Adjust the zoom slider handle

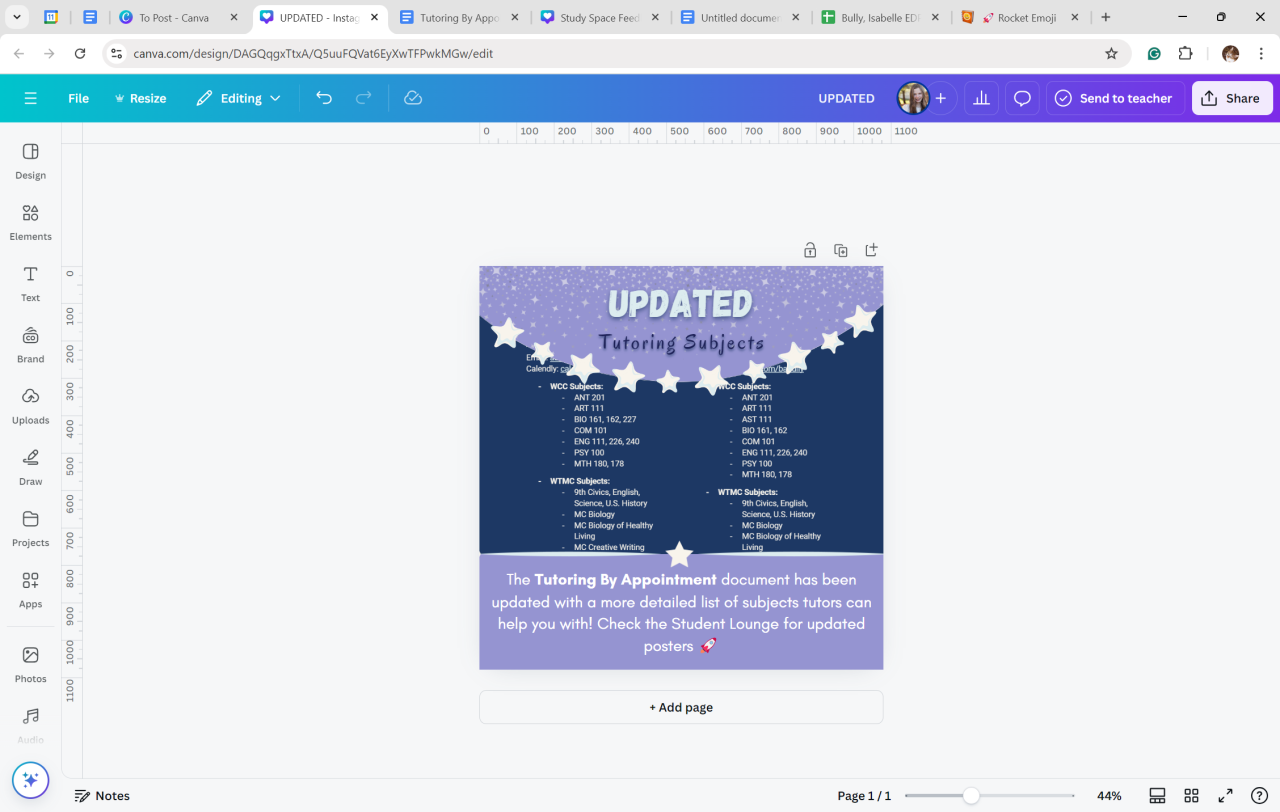pyautogui.click(x=971, y=796)
